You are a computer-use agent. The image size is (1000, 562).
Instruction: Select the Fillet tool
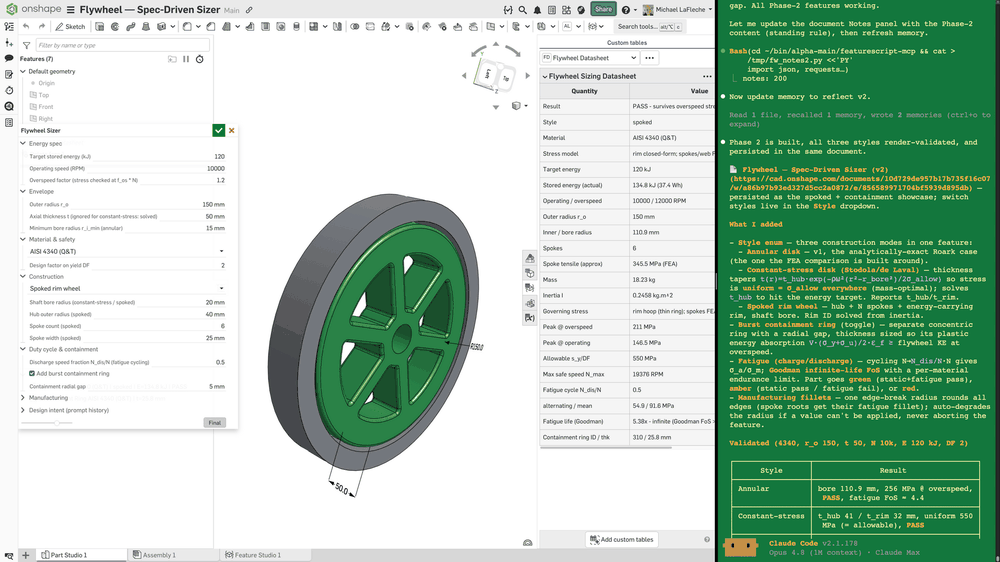tap(187, 27)
